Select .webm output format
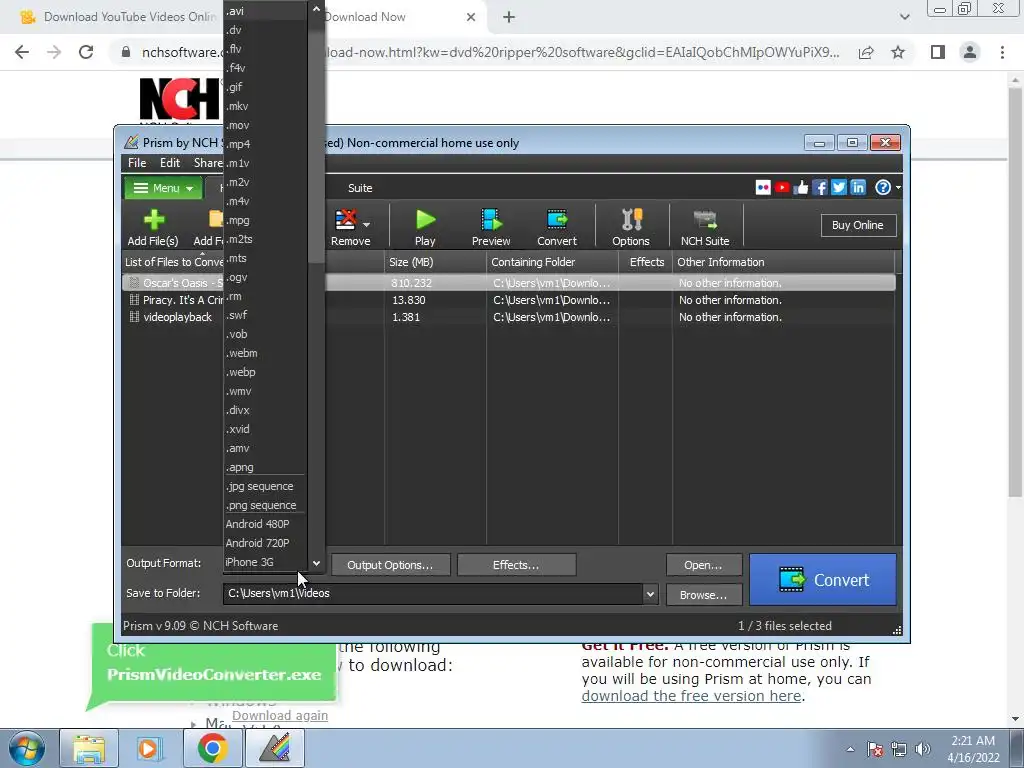1024x768 pixels. (265, 353)
